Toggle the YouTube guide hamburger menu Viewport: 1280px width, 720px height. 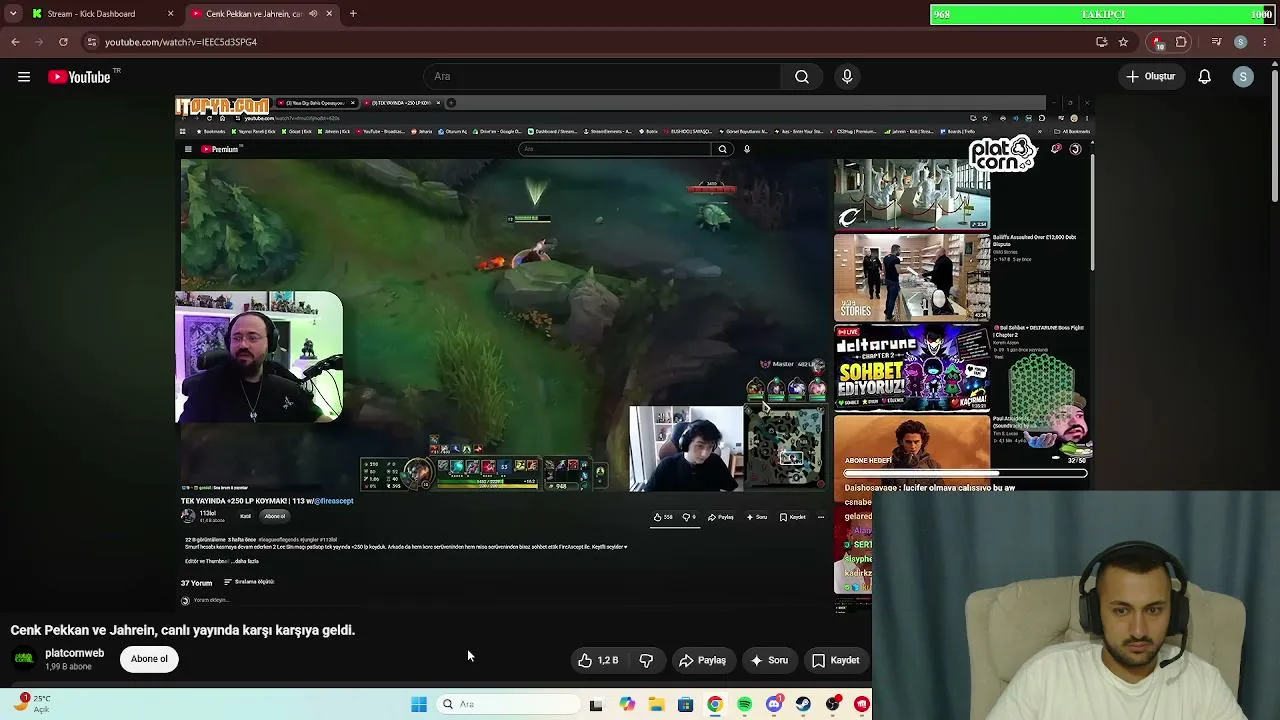[24, 77]
